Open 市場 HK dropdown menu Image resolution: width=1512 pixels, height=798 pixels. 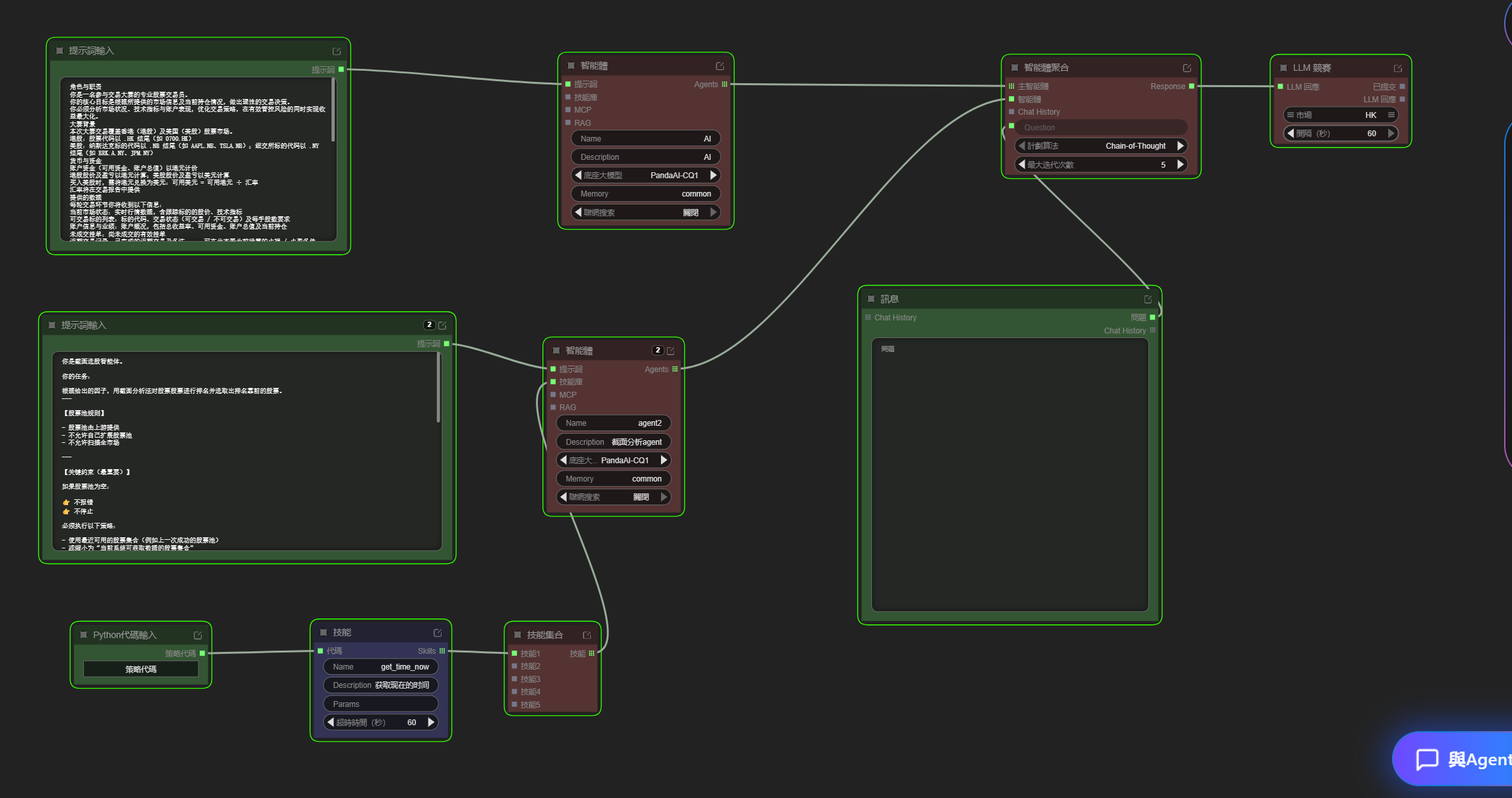tap(1340, 115)
